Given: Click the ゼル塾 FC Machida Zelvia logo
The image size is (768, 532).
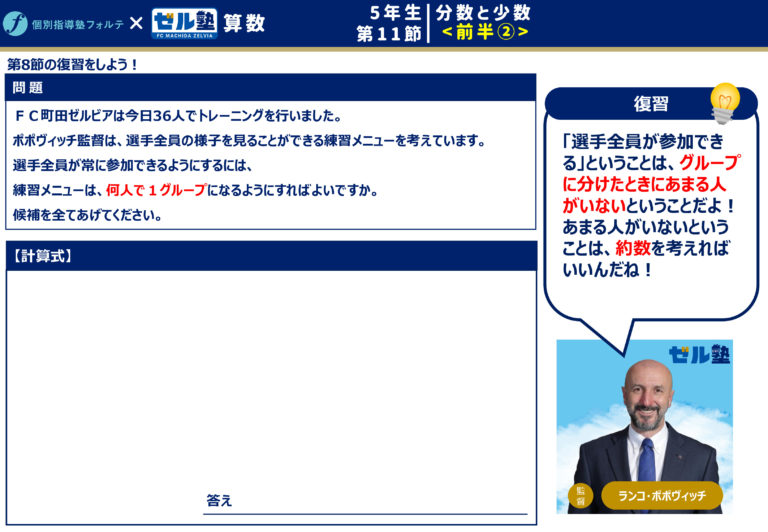Looking at the screenshot, I should [184, 24].
